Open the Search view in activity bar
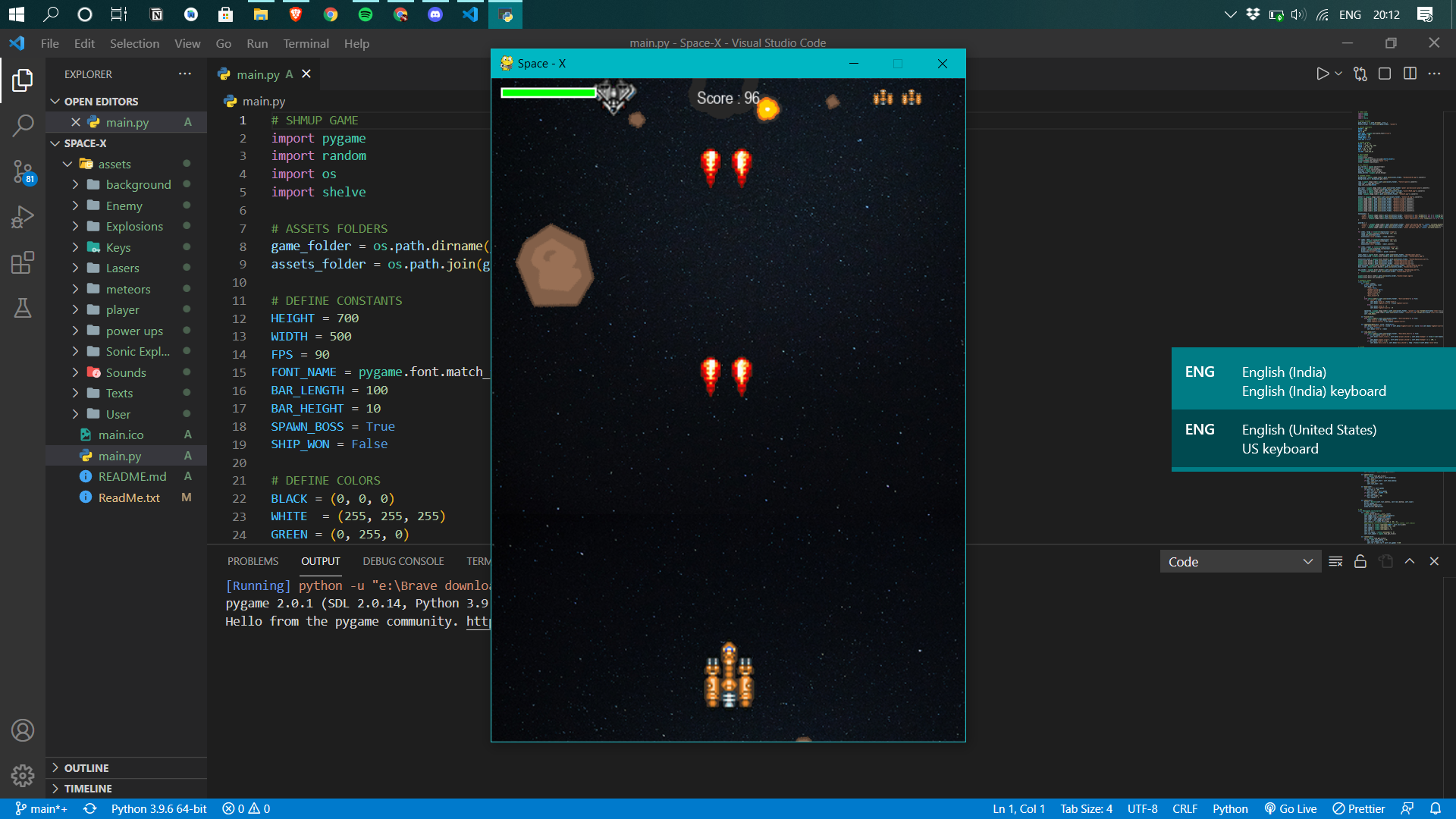 point(23,125)
